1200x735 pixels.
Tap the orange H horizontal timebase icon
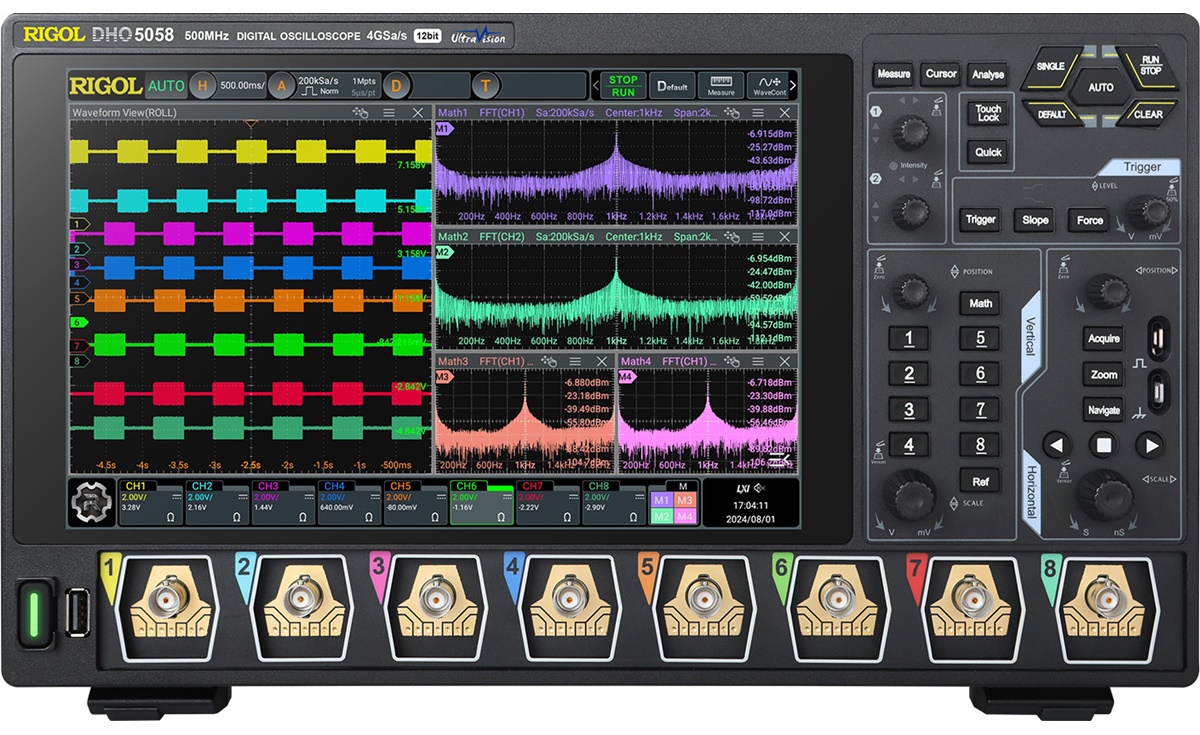pyautogui.click(x=203, y=86)
